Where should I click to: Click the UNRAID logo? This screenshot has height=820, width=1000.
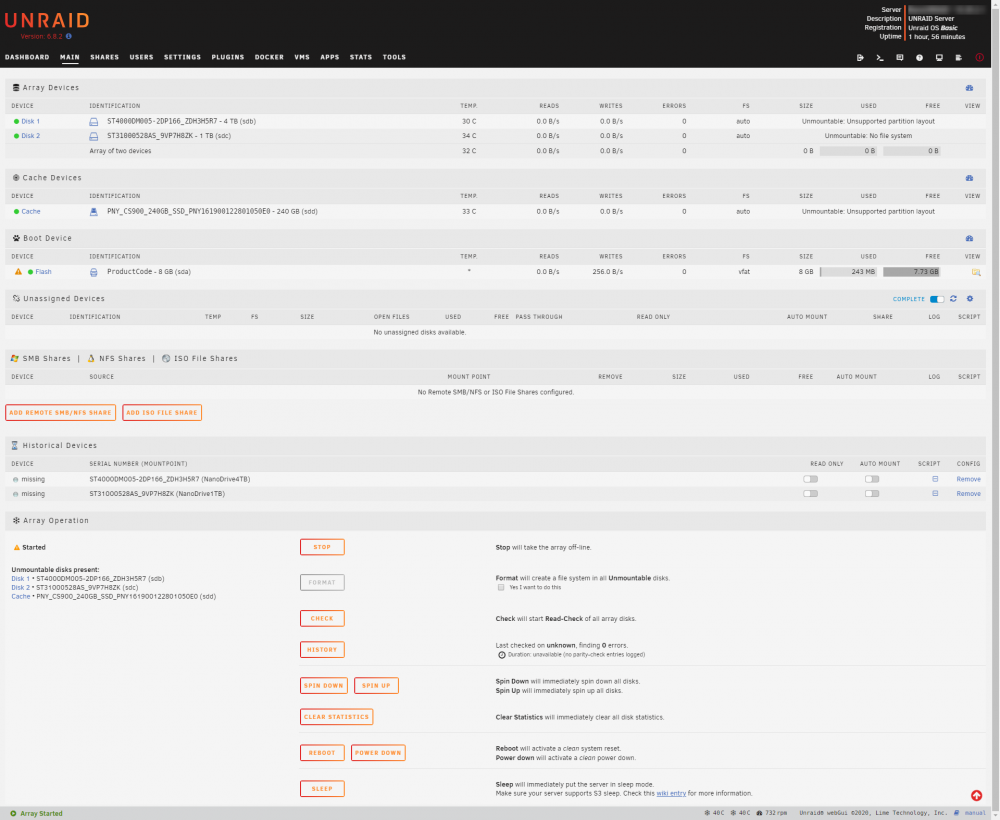[x=47, y=20]
